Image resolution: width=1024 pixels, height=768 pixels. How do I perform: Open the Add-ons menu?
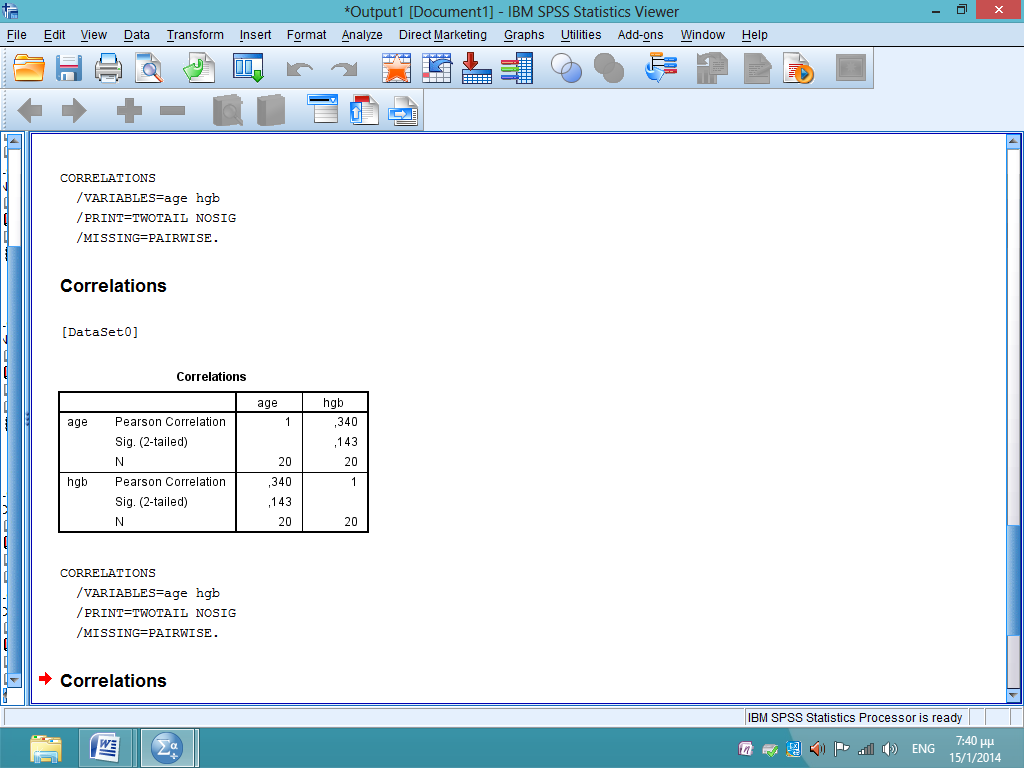click(640, 35)
